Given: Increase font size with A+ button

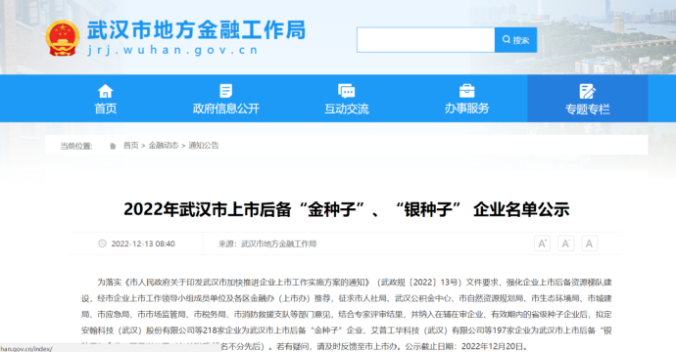Looking at the screenshot, I should click(x=542, y=244).
